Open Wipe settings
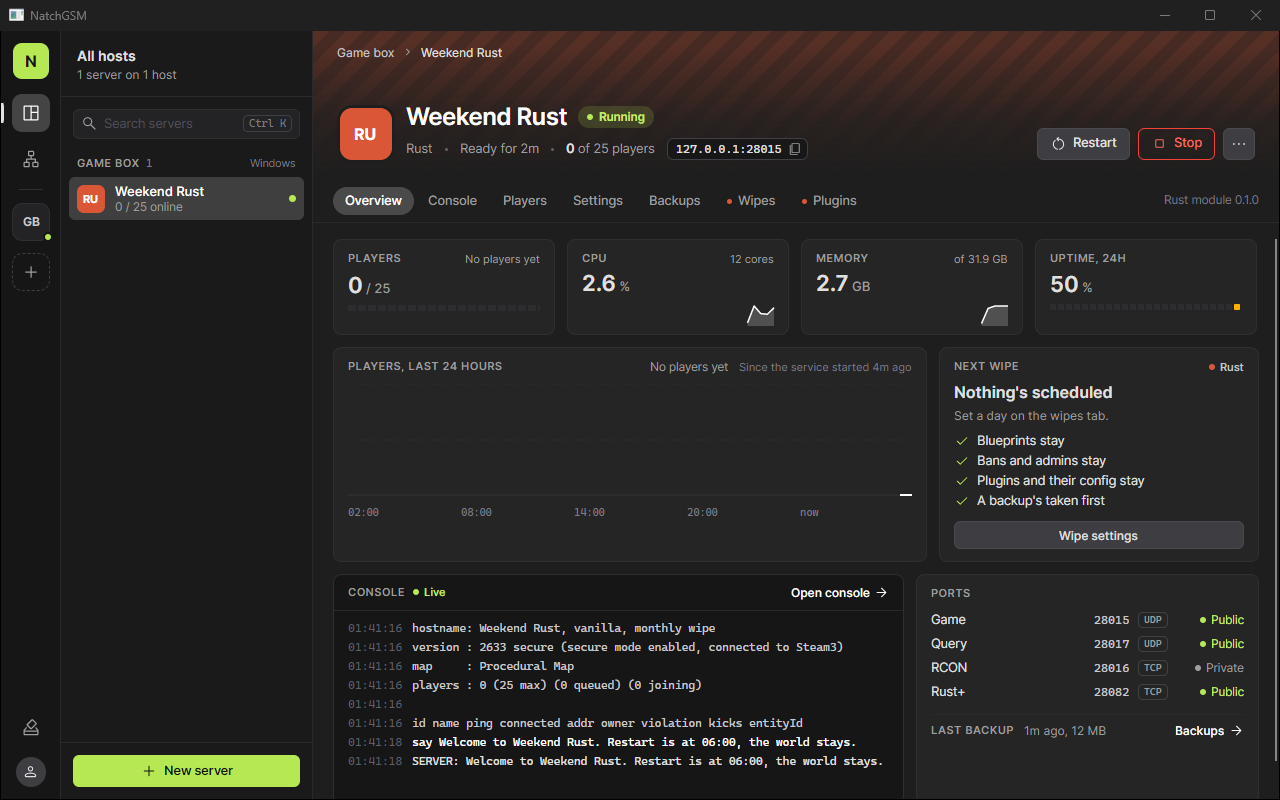Screen dimensions: 1280x800 pyautogui.click(x=1098, y=535)
